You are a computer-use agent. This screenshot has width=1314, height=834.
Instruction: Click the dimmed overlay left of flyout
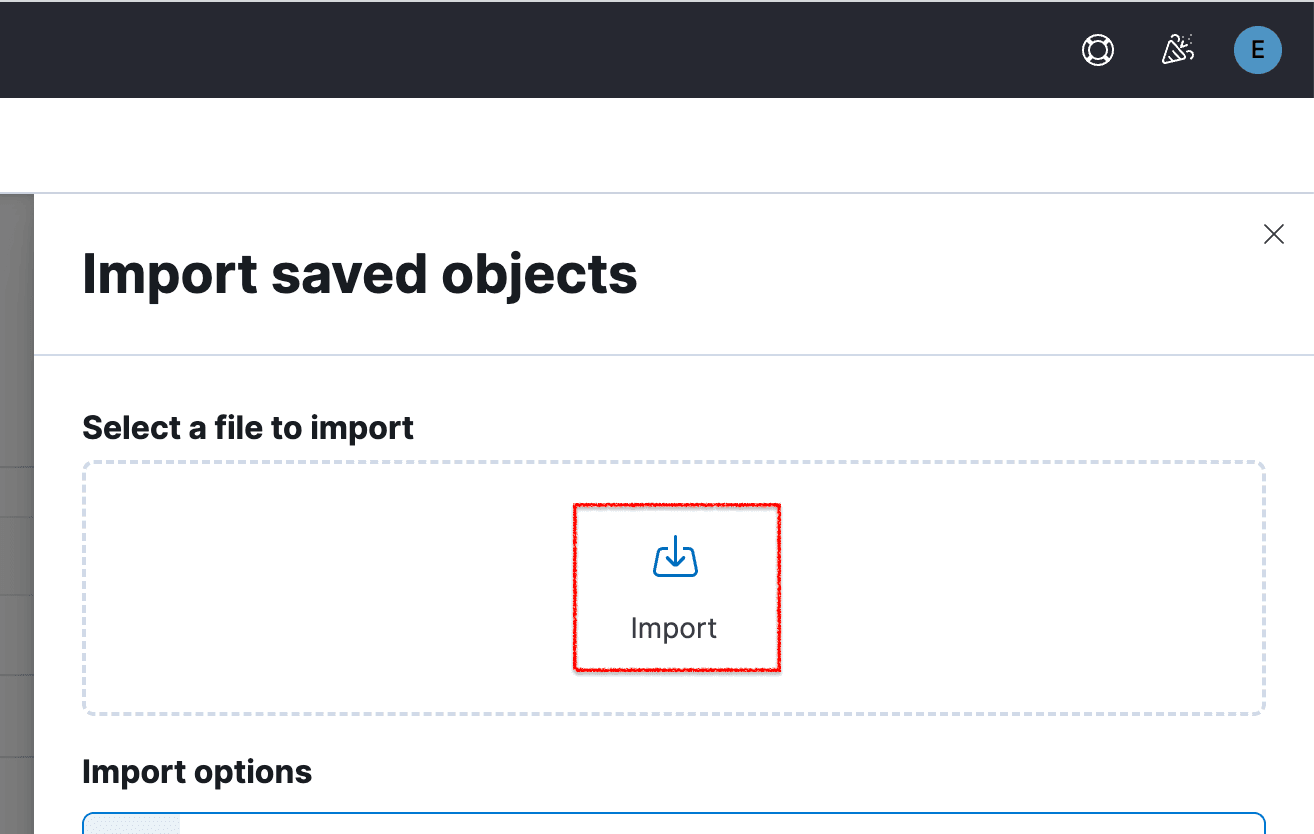[16, 500]
